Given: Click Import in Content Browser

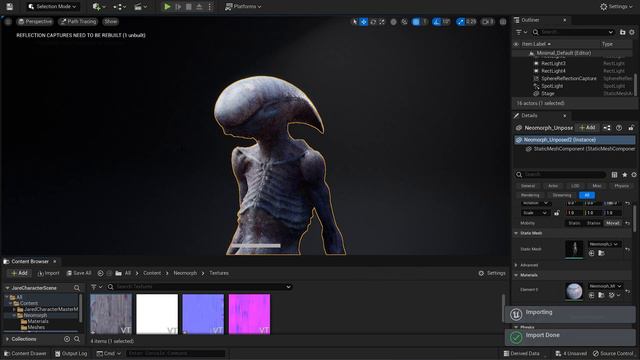Looking at the screenshot, I should pyautogui.click(x=49, y=273).
